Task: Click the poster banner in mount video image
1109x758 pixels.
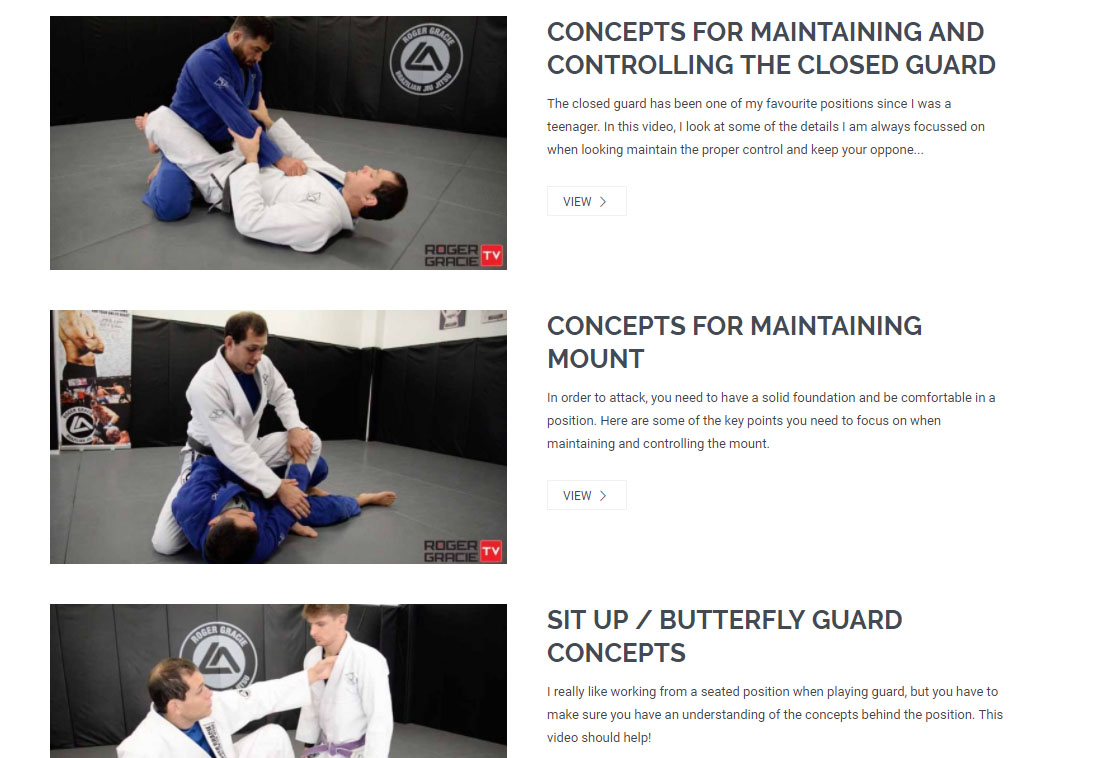Action: coord(93,379)
